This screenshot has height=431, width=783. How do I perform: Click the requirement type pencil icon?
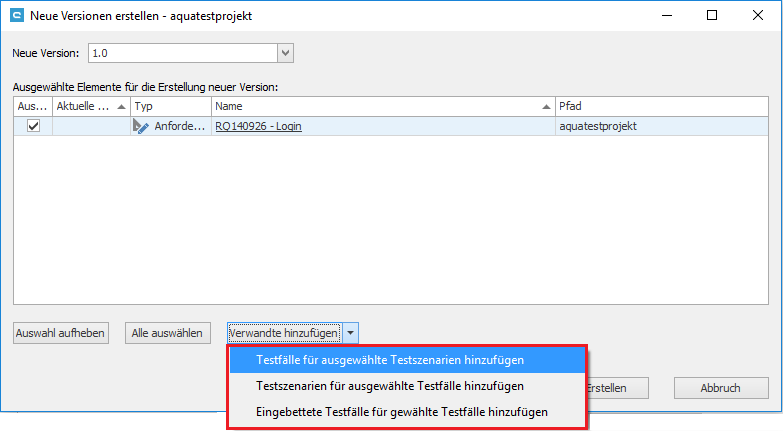click(141, 127)
